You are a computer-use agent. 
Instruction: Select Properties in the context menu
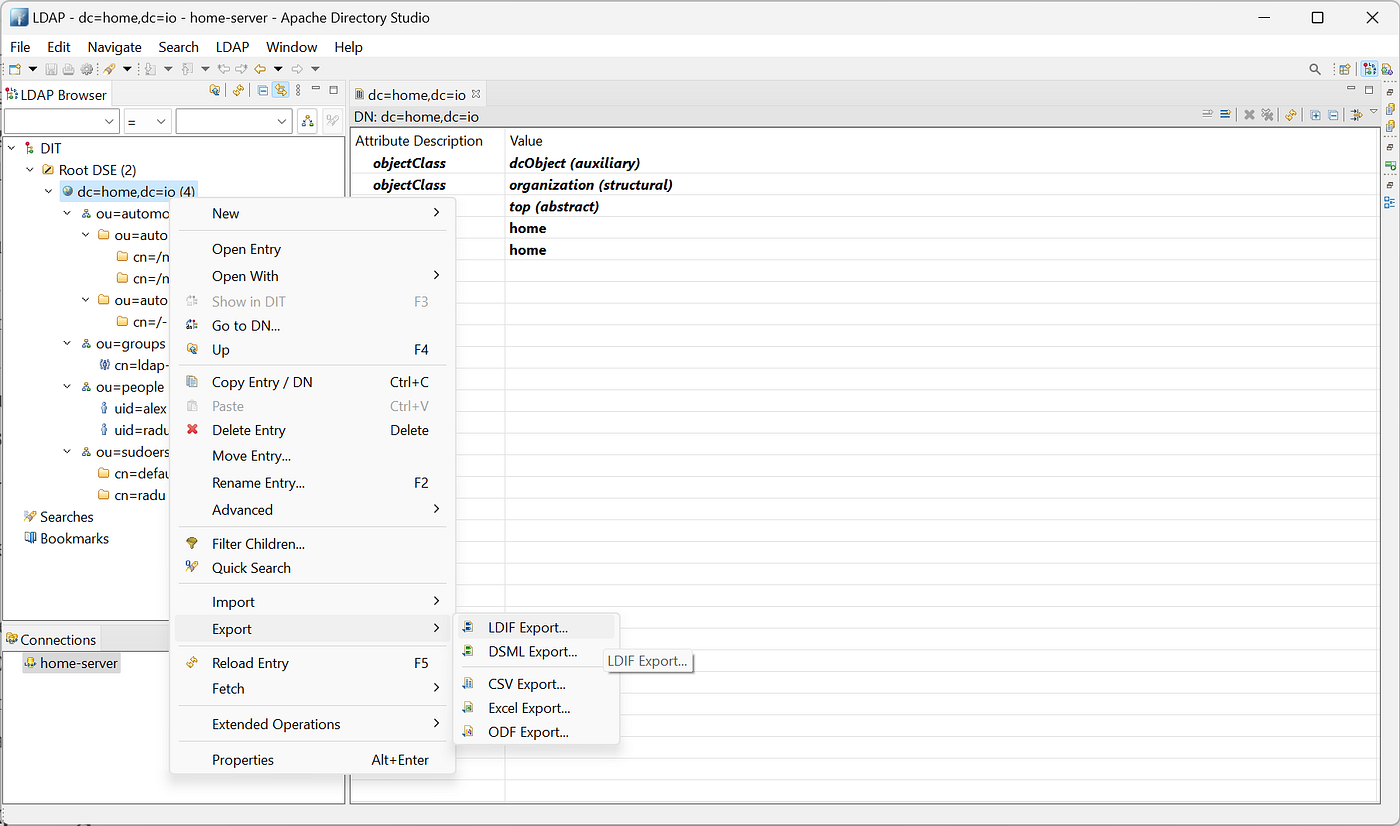coord(312,760)
